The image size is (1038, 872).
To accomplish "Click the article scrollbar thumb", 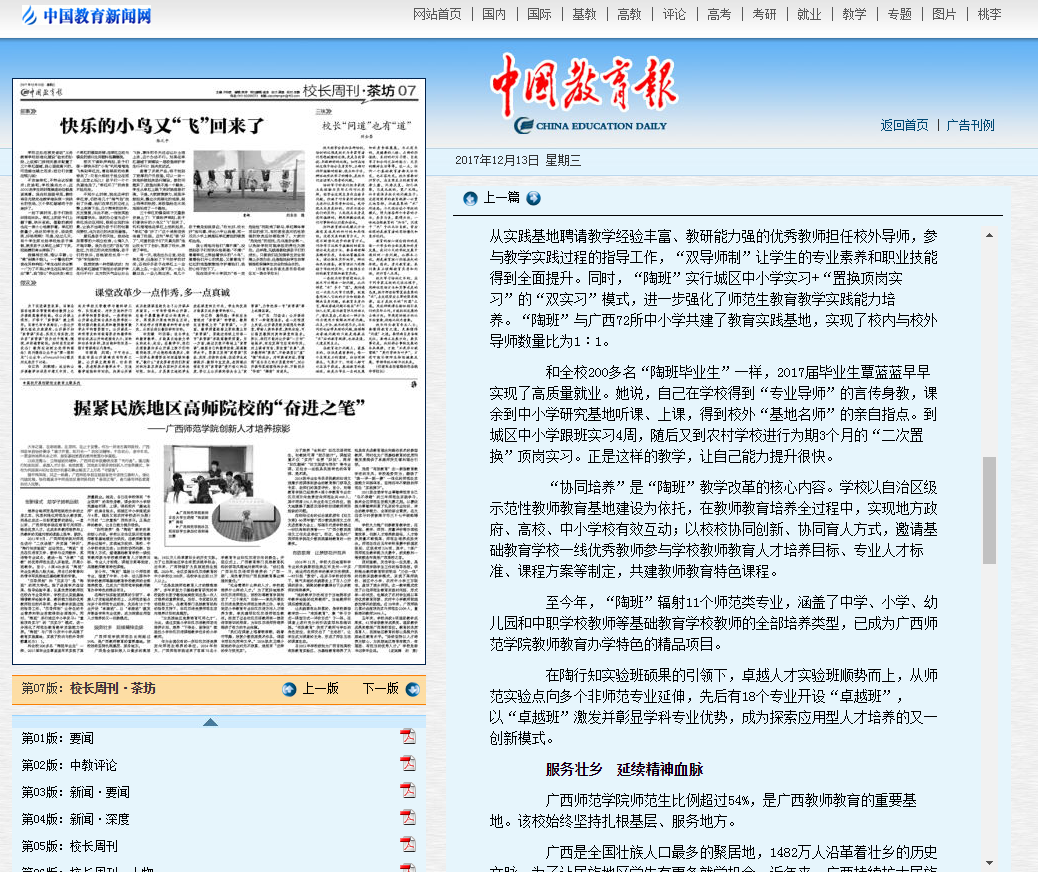I will coord(989,510).
